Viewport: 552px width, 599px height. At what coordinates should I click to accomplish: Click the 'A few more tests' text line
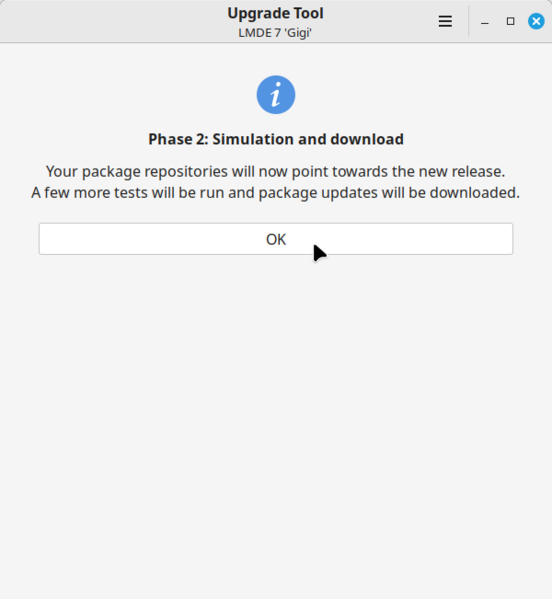275,193
